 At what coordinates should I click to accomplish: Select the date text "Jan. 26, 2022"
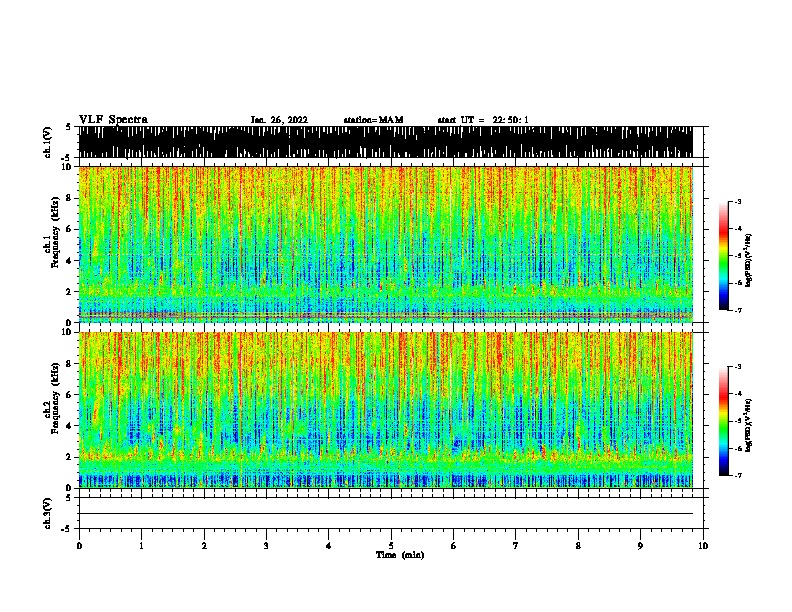pos(279,120)
